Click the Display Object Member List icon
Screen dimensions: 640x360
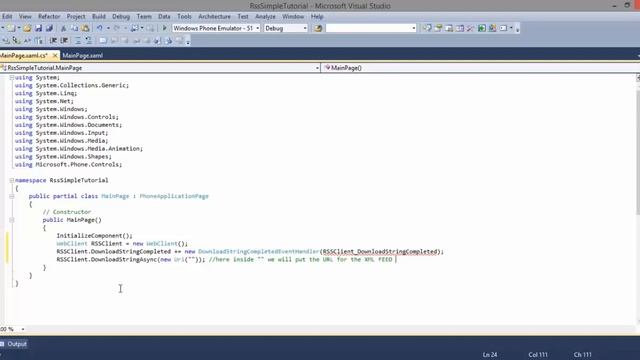coord(6,40)
